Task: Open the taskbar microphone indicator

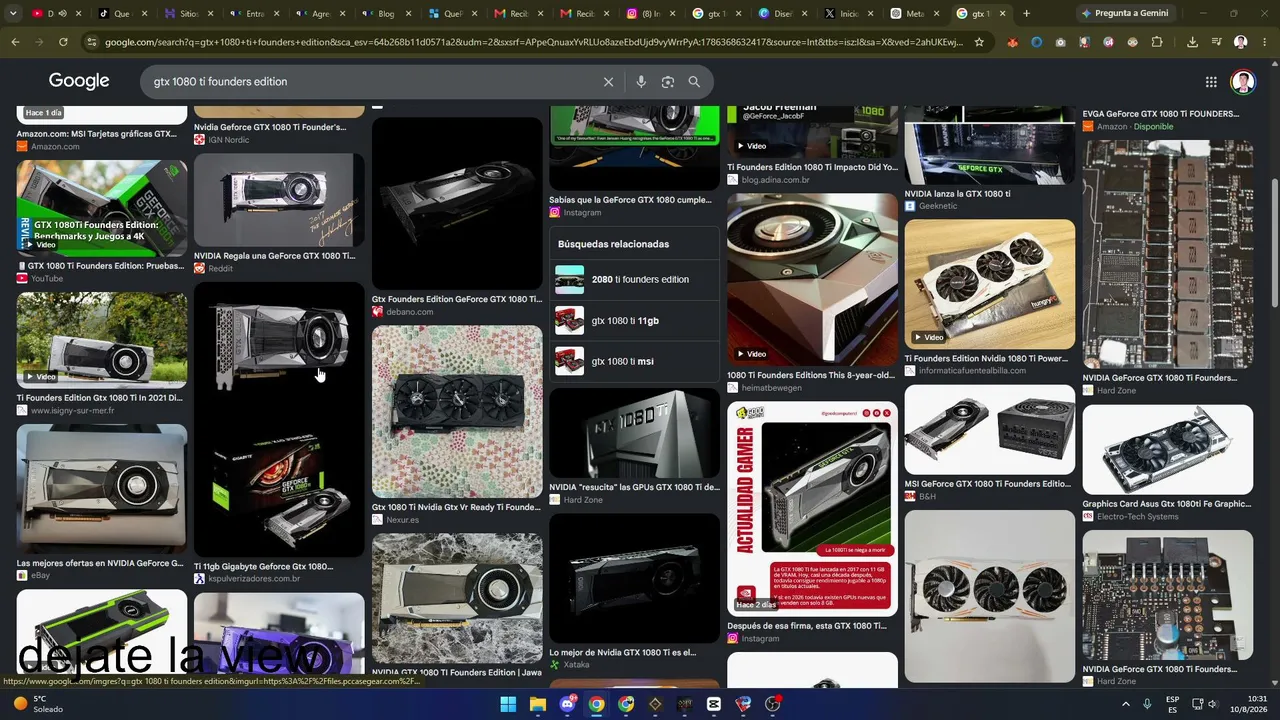Action: click(1147, 704)
